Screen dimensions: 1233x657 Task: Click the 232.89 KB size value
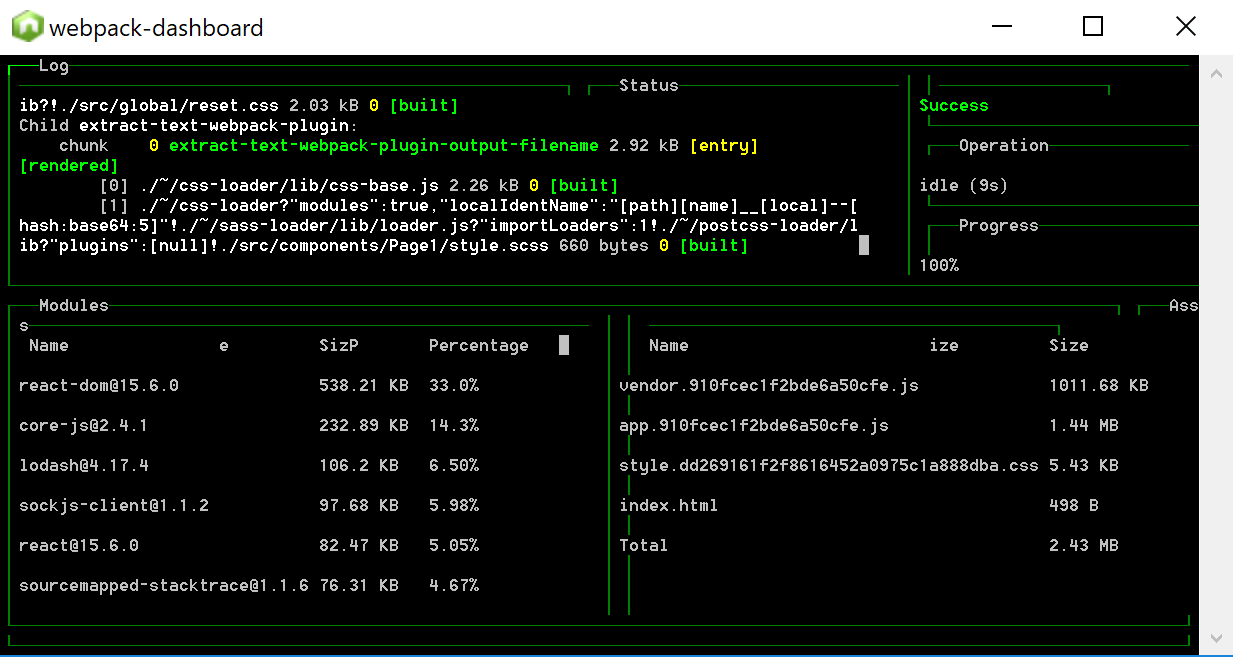pos(364,426)
